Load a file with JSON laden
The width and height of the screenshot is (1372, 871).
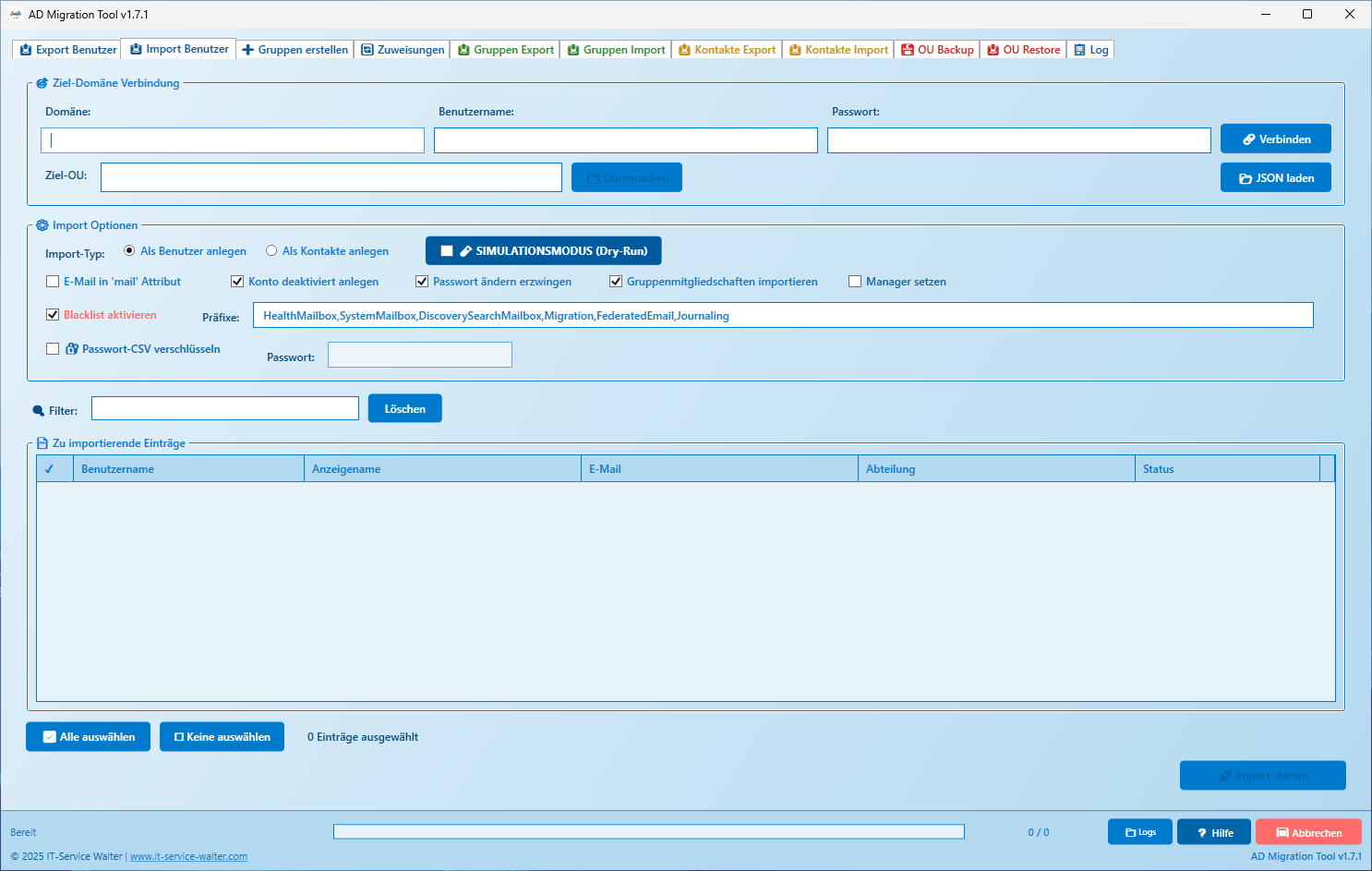click(x=1275, y=178)
